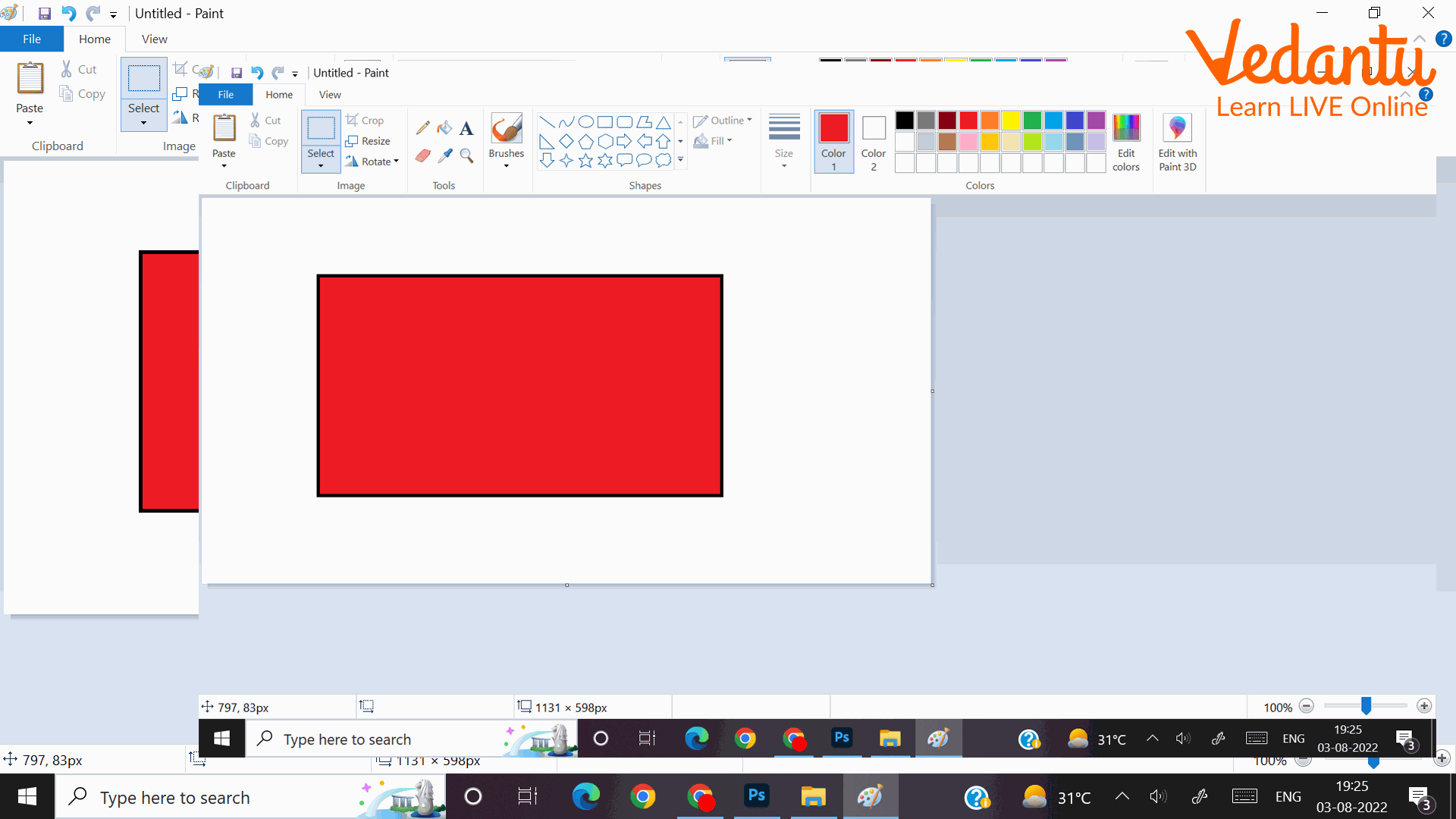Viewport: 1456px width, 819px height.
Task: Choose the oval shape in Shapes gallery
Action: [x=585, y=122]
